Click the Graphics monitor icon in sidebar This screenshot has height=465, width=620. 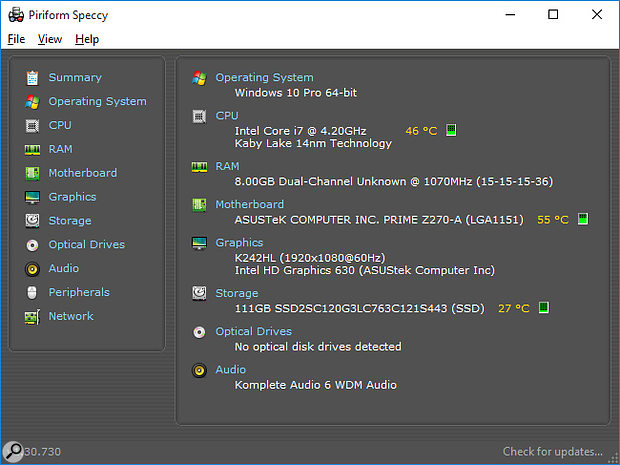point(32,197)
